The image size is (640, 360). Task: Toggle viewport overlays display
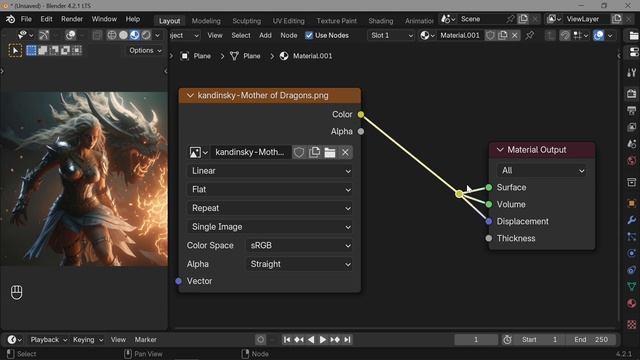(x=70, y=35)
